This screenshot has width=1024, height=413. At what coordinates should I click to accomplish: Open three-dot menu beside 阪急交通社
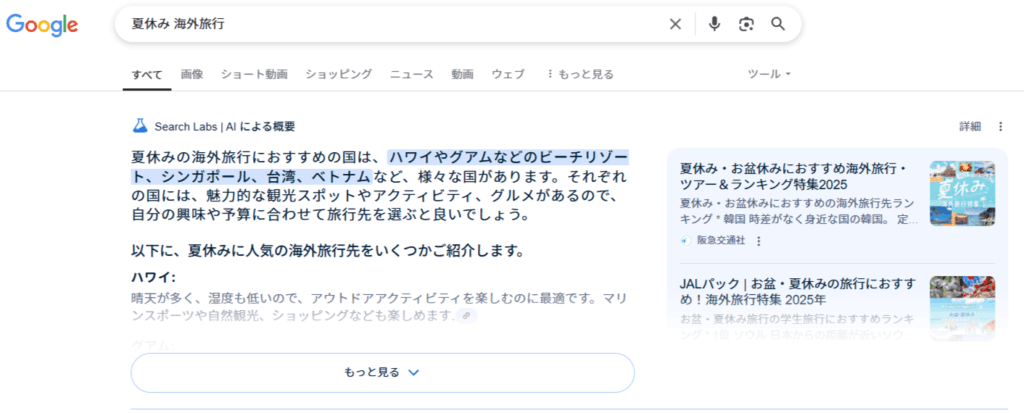[758, 240]
